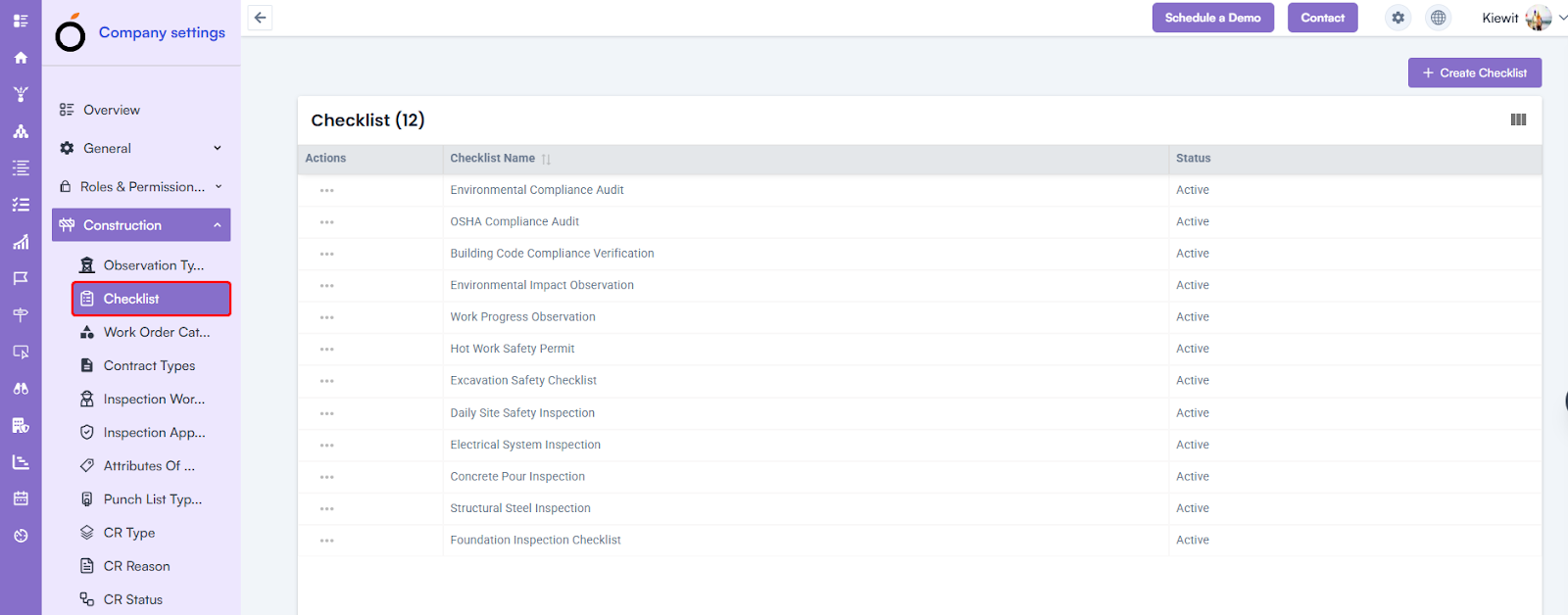Click the back arrow button
Screen dimensions: 1568x615
(x=260, y=18)
